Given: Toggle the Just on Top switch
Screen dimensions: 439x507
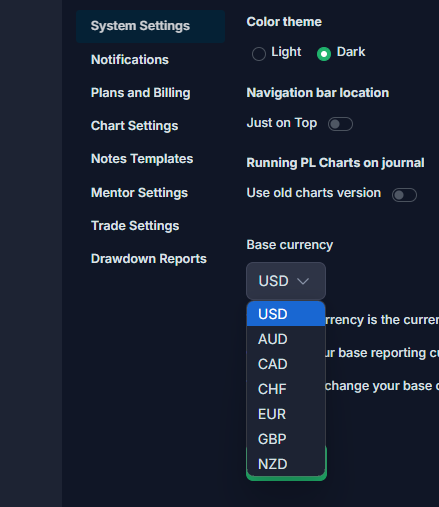Looking at the screenshot, I should pyautogui.click(x=340, y=124).
